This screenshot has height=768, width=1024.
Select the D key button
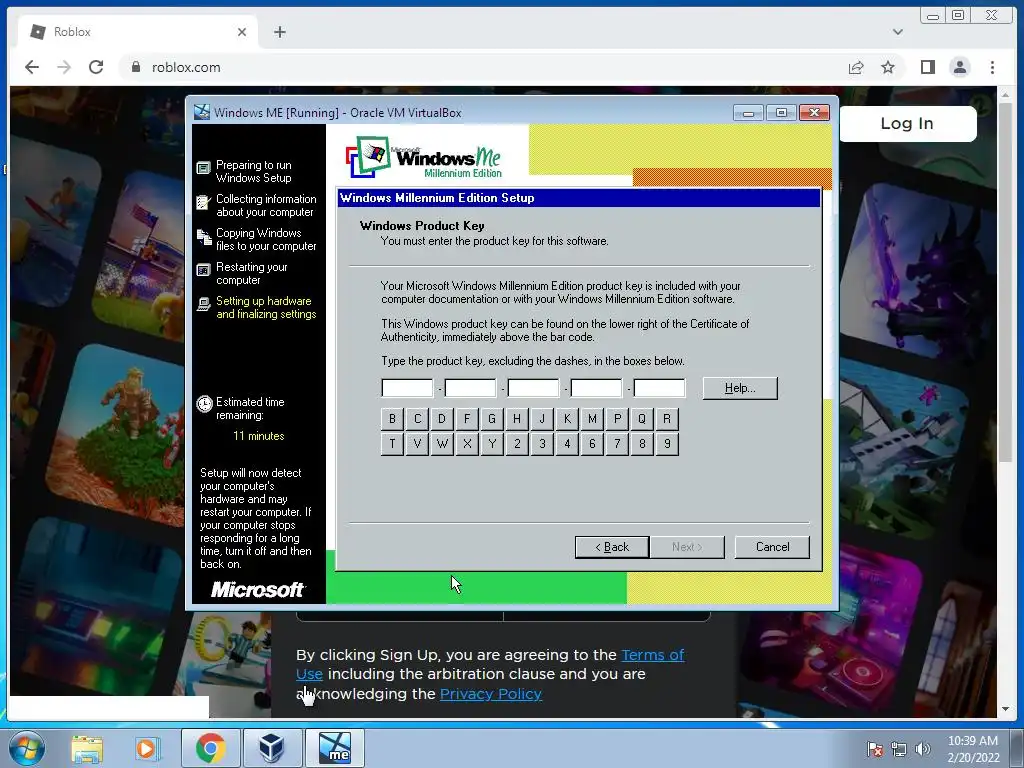(x=441, y=419)
